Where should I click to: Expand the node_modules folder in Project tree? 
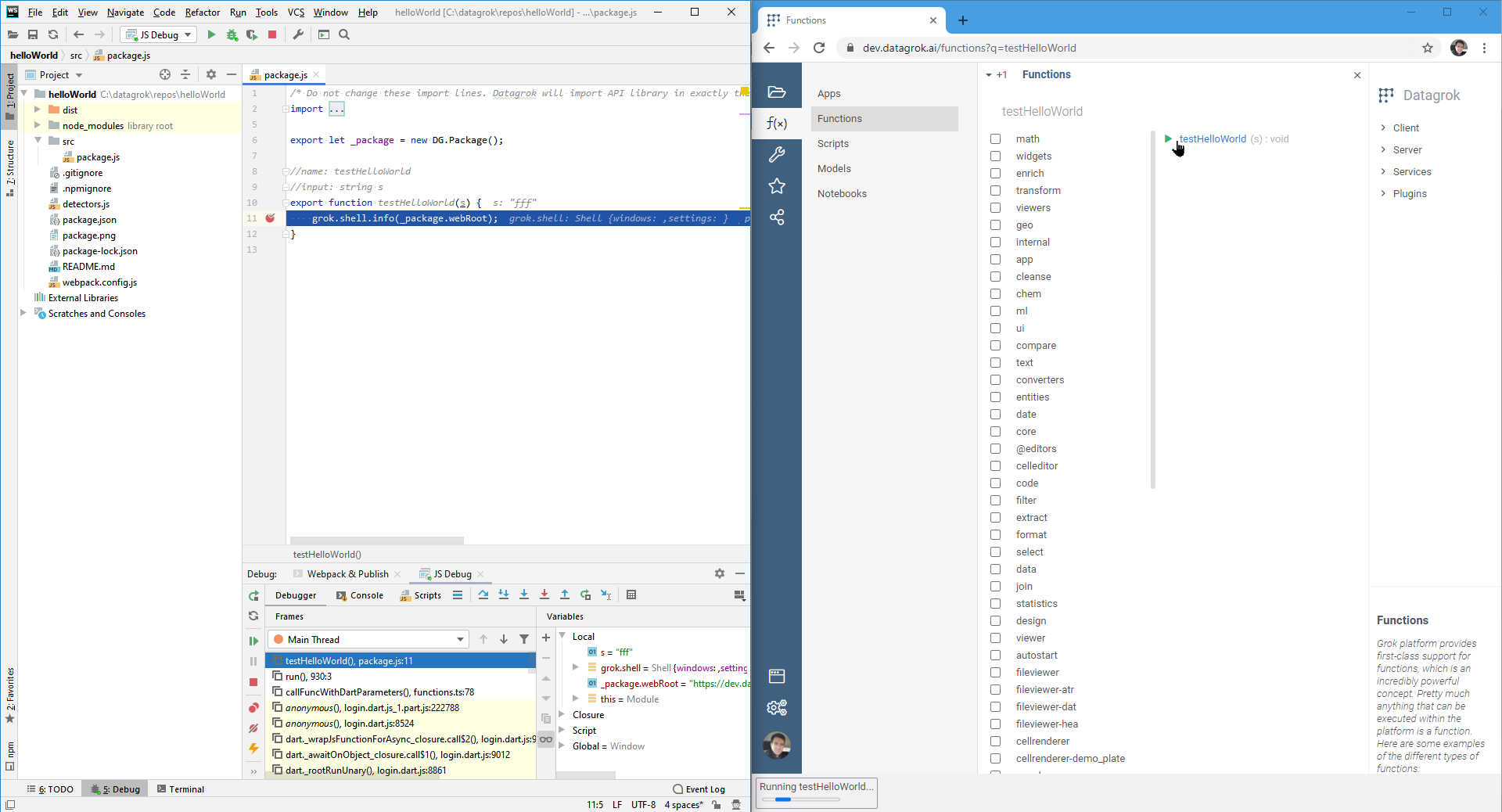click(x=38, y=125)
